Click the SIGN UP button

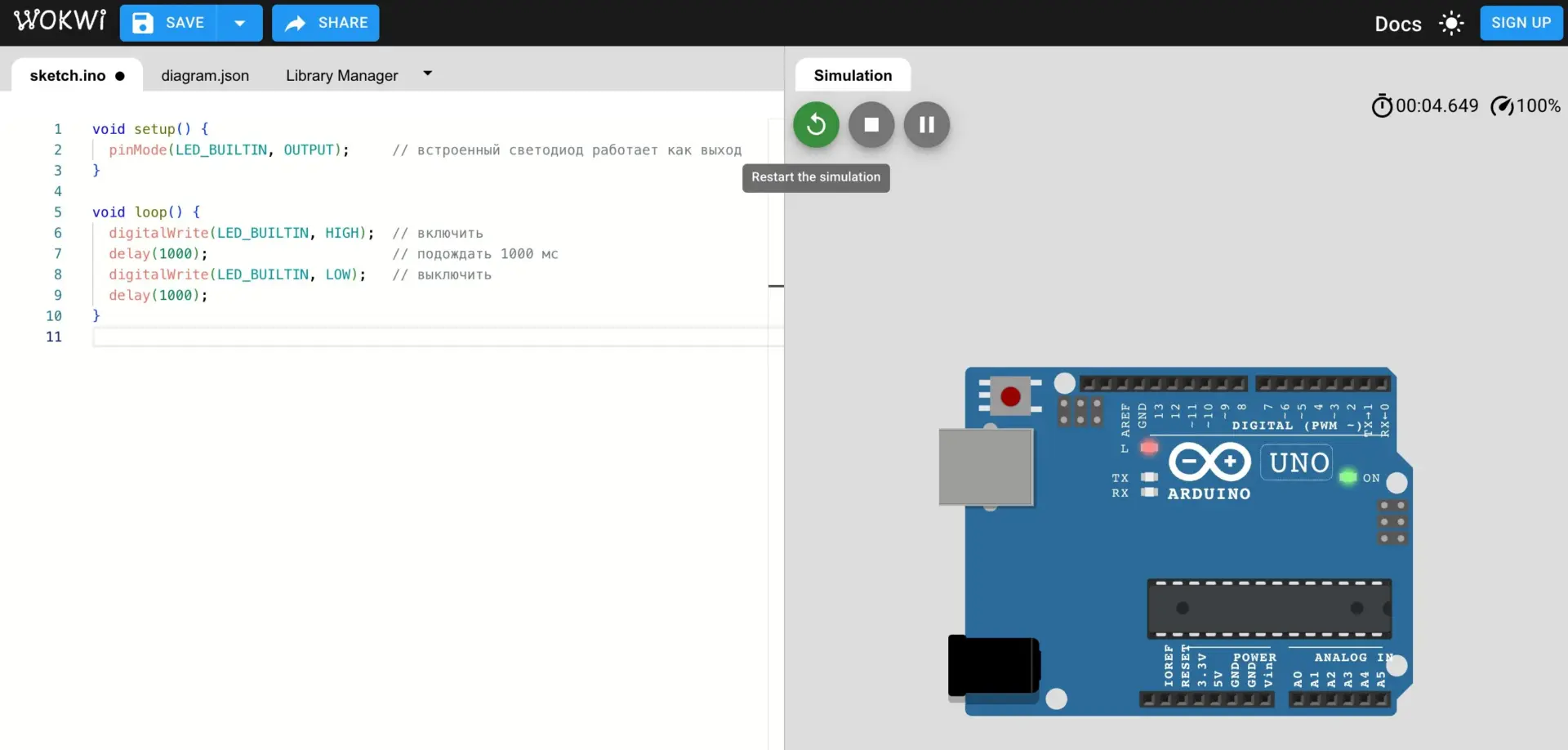click(x=1521, y=23)
